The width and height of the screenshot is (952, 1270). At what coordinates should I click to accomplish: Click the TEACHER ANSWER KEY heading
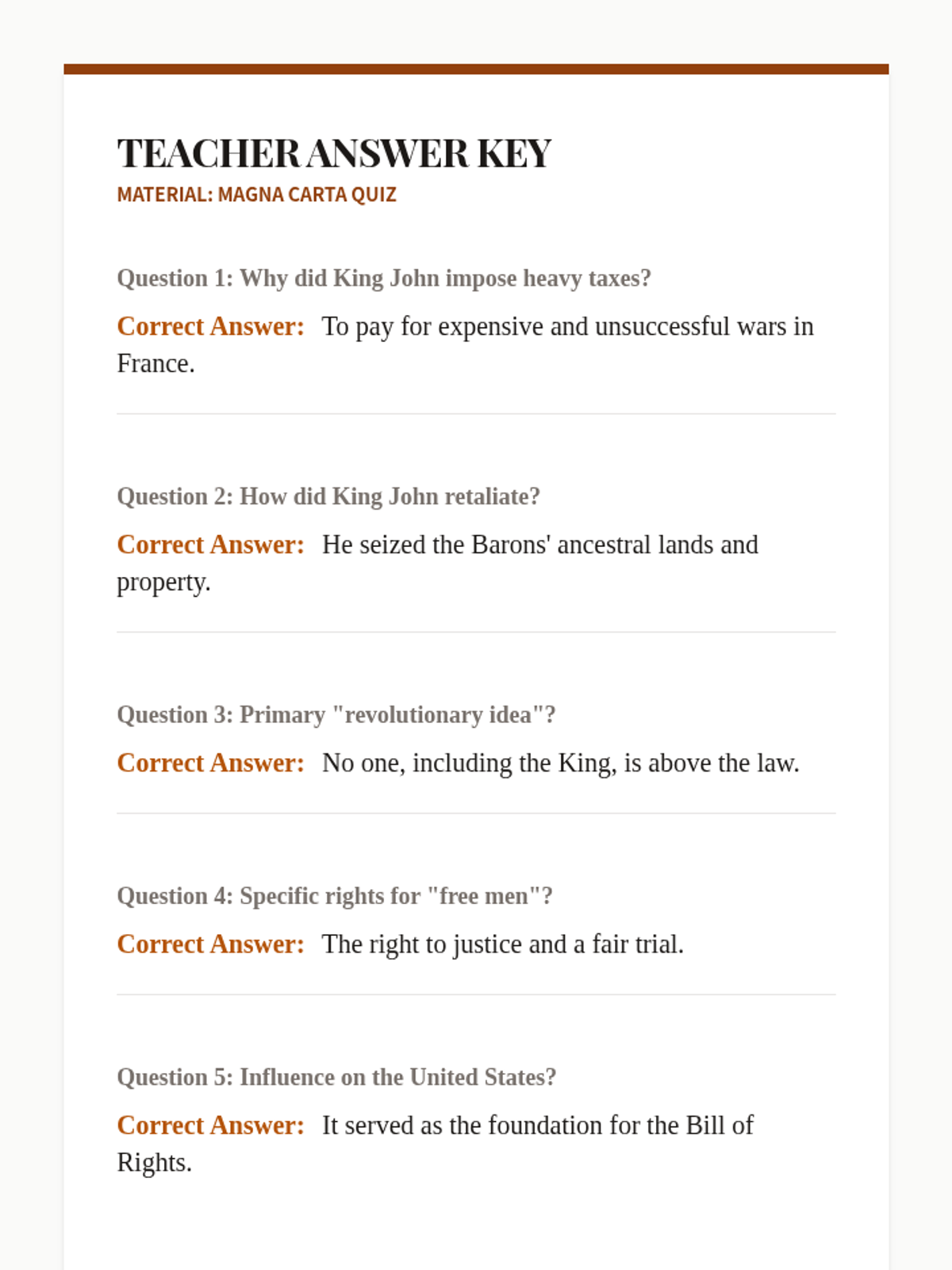click(334, 153)
